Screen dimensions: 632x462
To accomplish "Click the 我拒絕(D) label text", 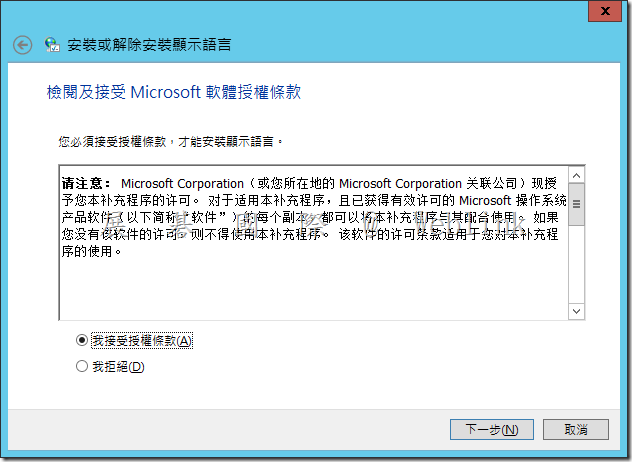I will (x=118, y=366).
